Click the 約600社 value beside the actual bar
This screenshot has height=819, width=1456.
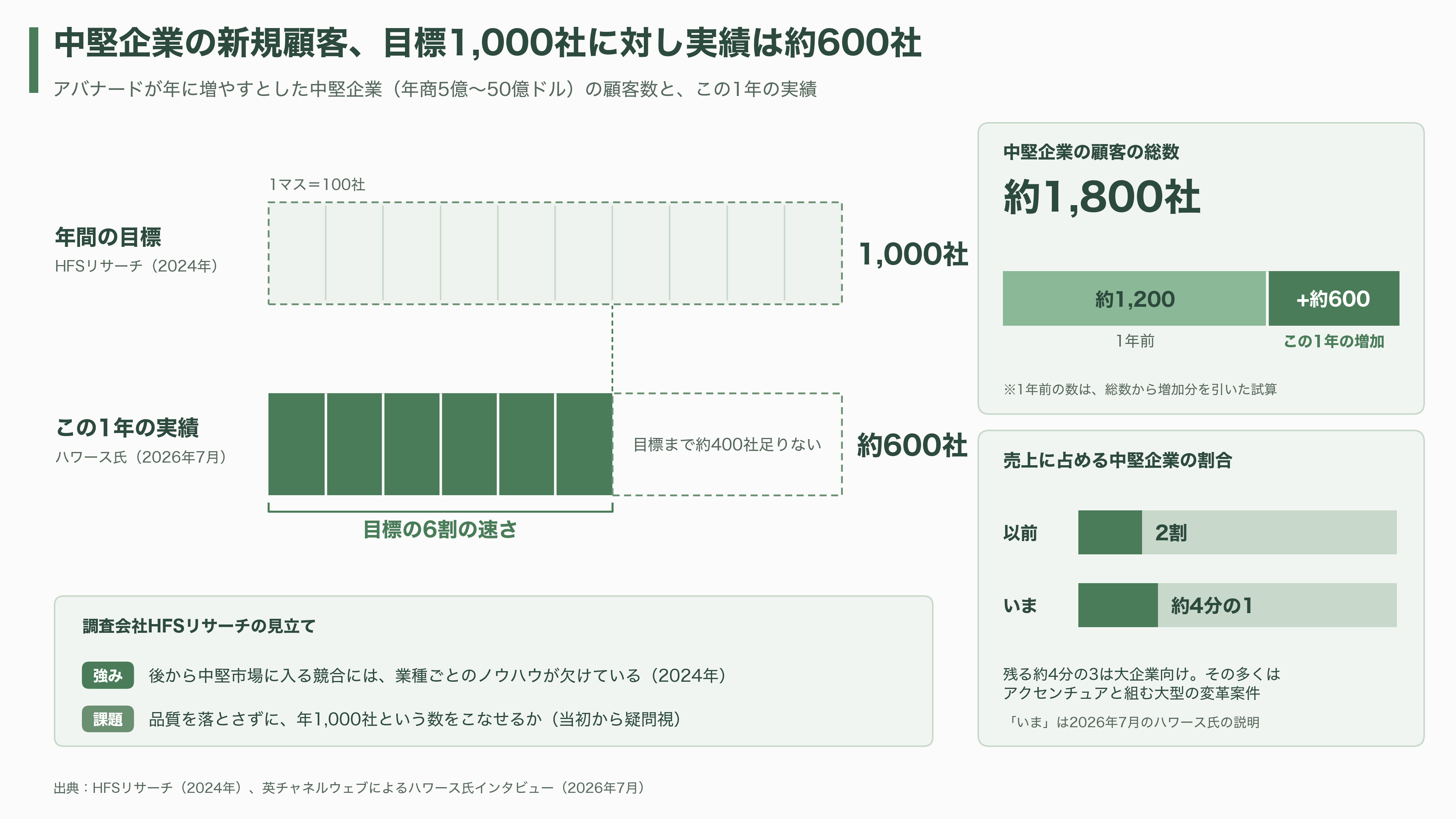912,445
